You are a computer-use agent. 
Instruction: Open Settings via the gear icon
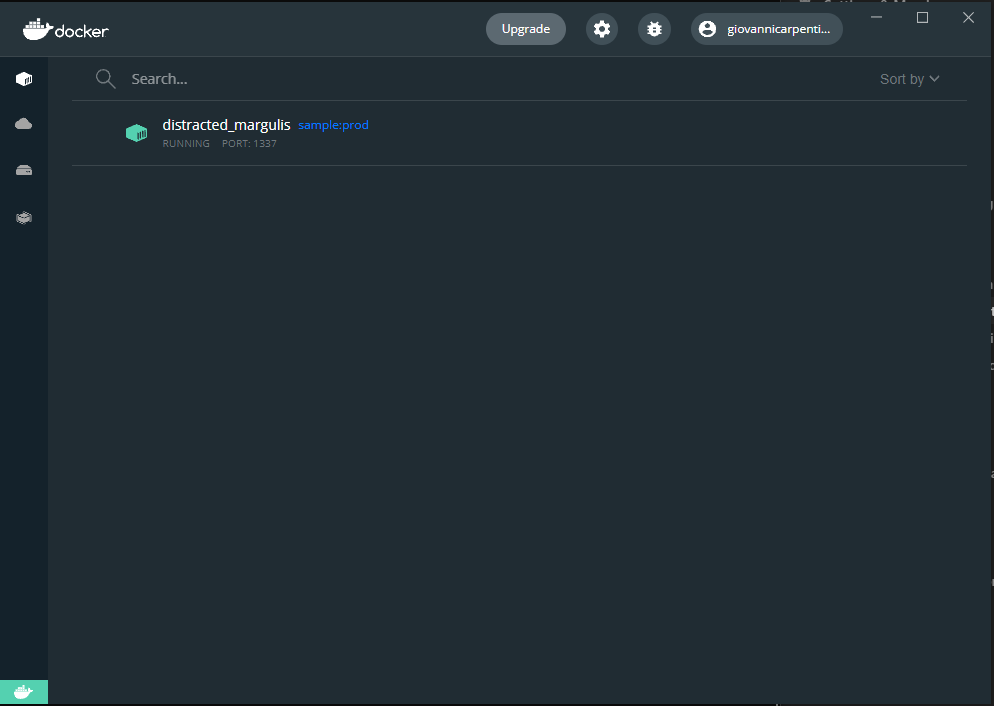coord(602,29)
